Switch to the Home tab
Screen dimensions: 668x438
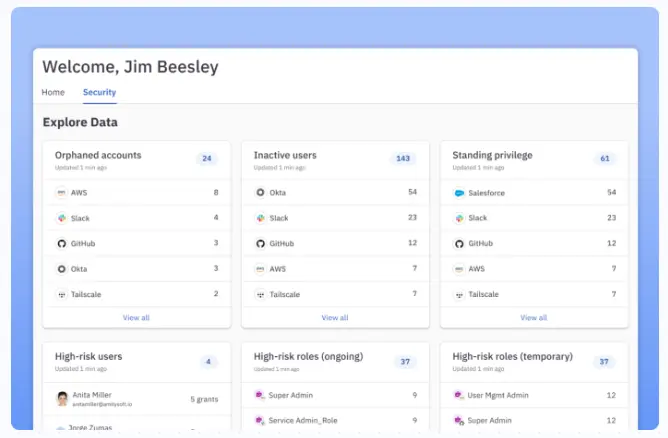coord(53,92)
